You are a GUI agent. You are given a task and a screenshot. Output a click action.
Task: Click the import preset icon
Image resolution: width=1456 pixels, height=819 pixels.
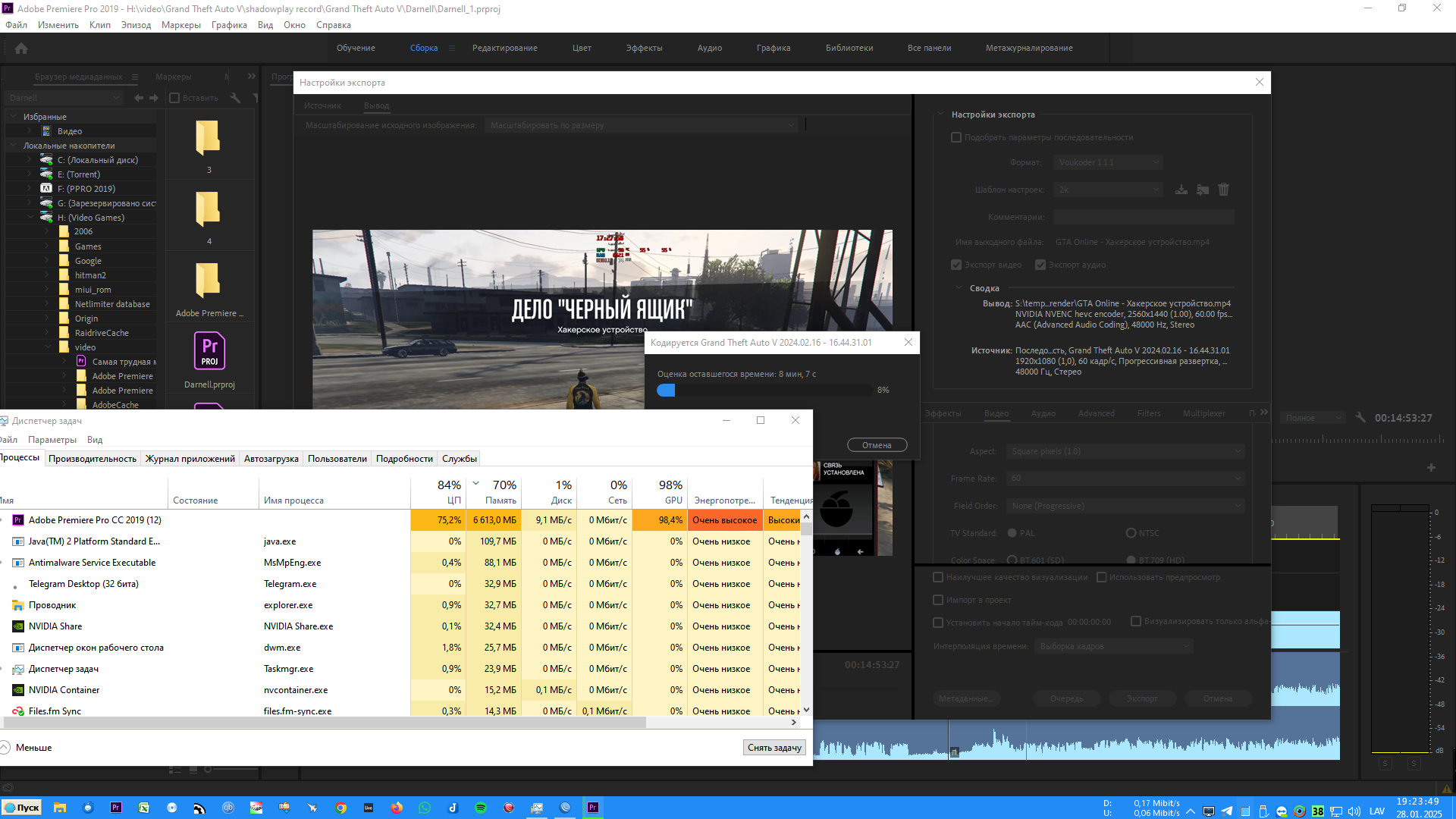pyautogui.click(x=1203, y=190)
